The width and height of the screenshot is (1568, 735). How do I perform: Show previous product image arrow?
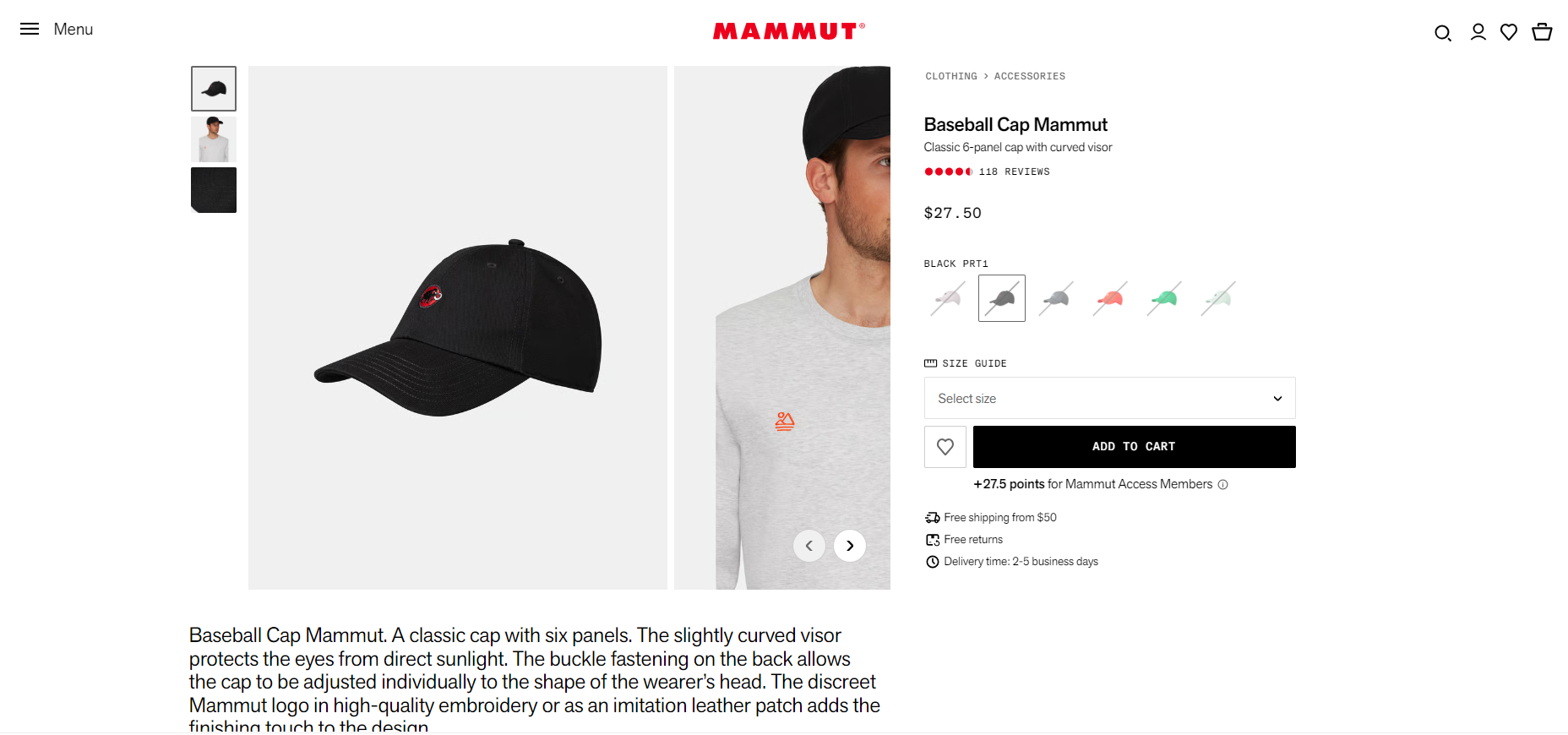(x=809, y=546)
